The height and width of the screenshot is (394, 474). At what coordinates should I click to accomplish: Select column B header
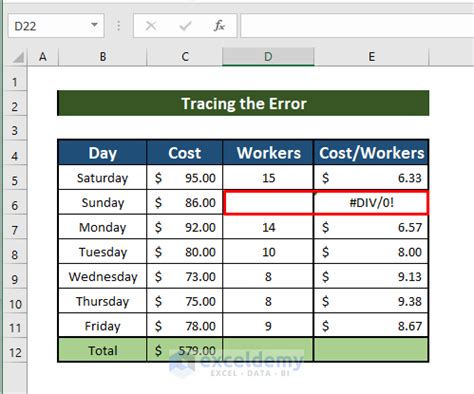point(103,57)
